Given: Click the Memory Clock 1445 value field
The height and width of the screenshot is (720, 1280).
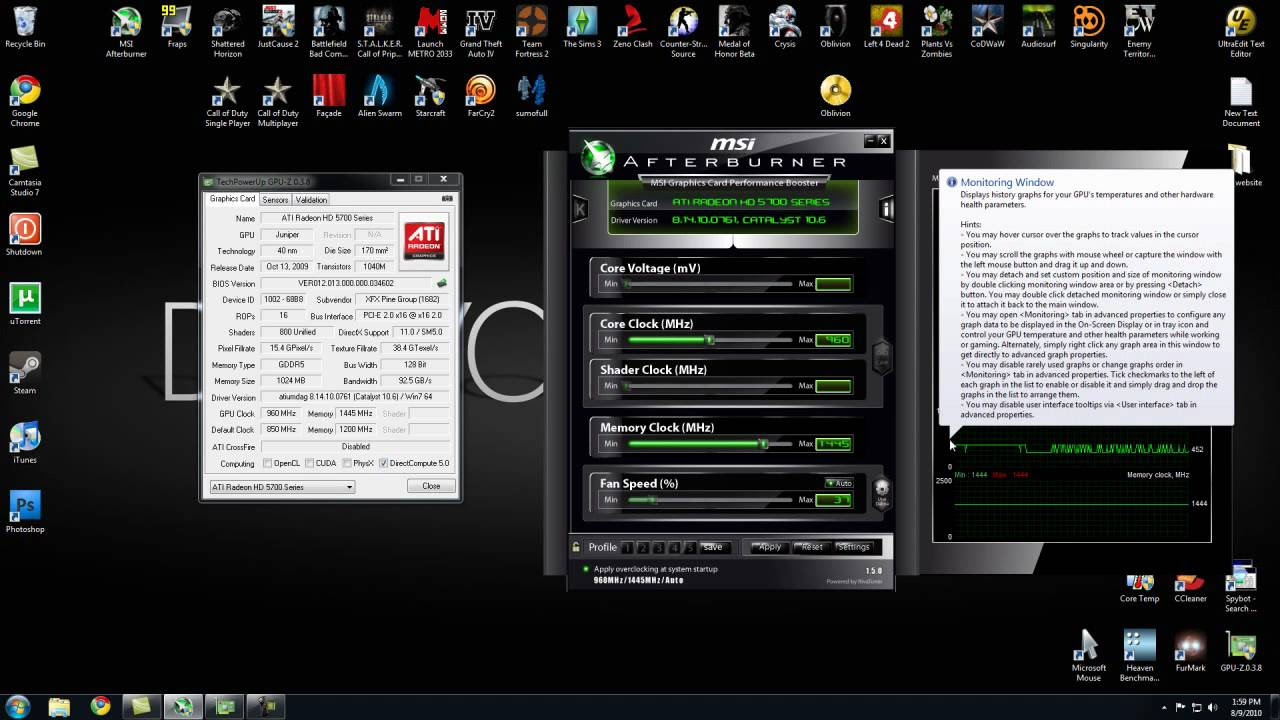Looking at the screenshot, I should (x=833, y=443).
